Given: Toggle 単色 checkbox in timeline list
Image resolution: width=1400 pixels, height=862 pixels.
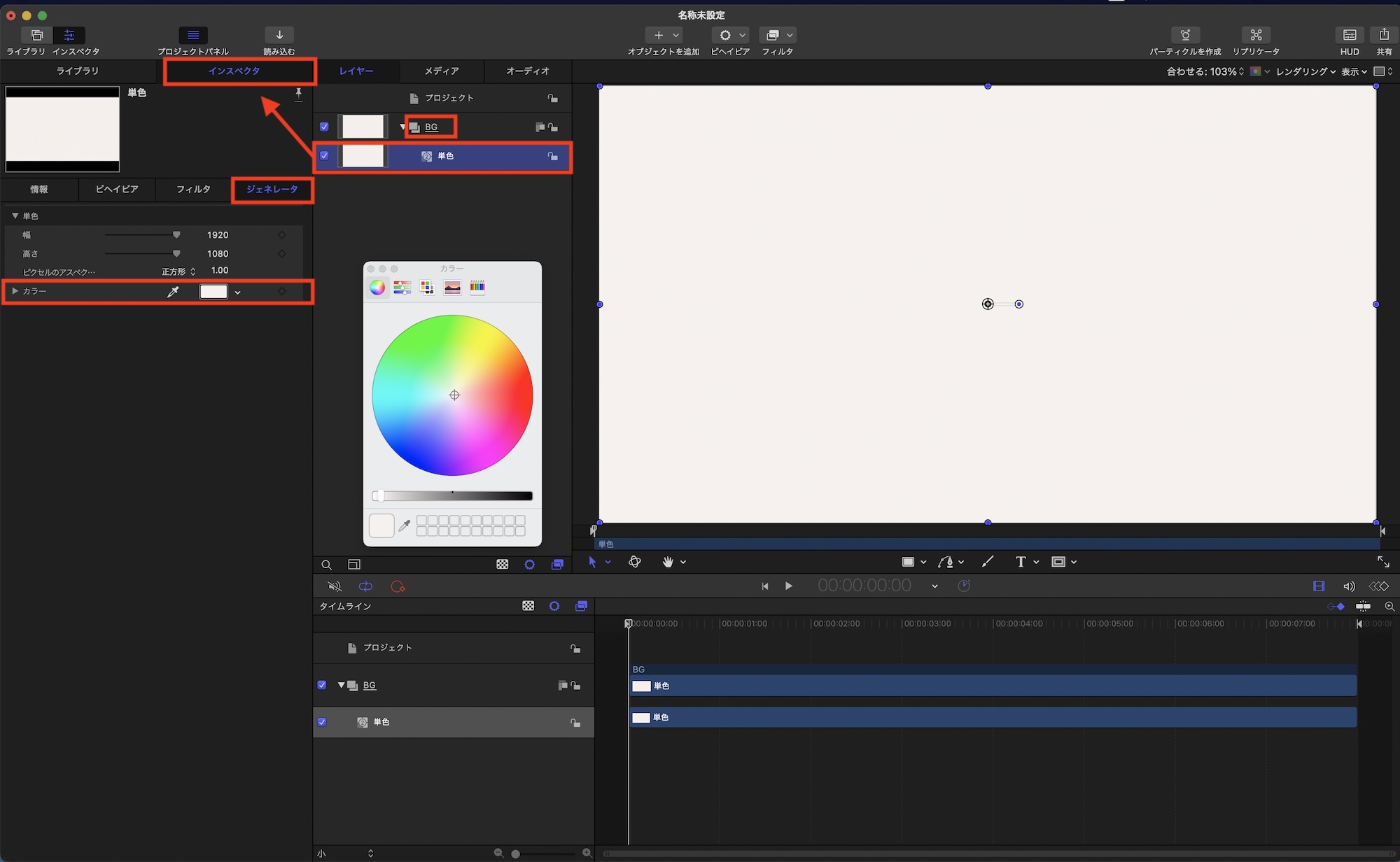Looking at the screenshot, I should [x=322, y=721].
